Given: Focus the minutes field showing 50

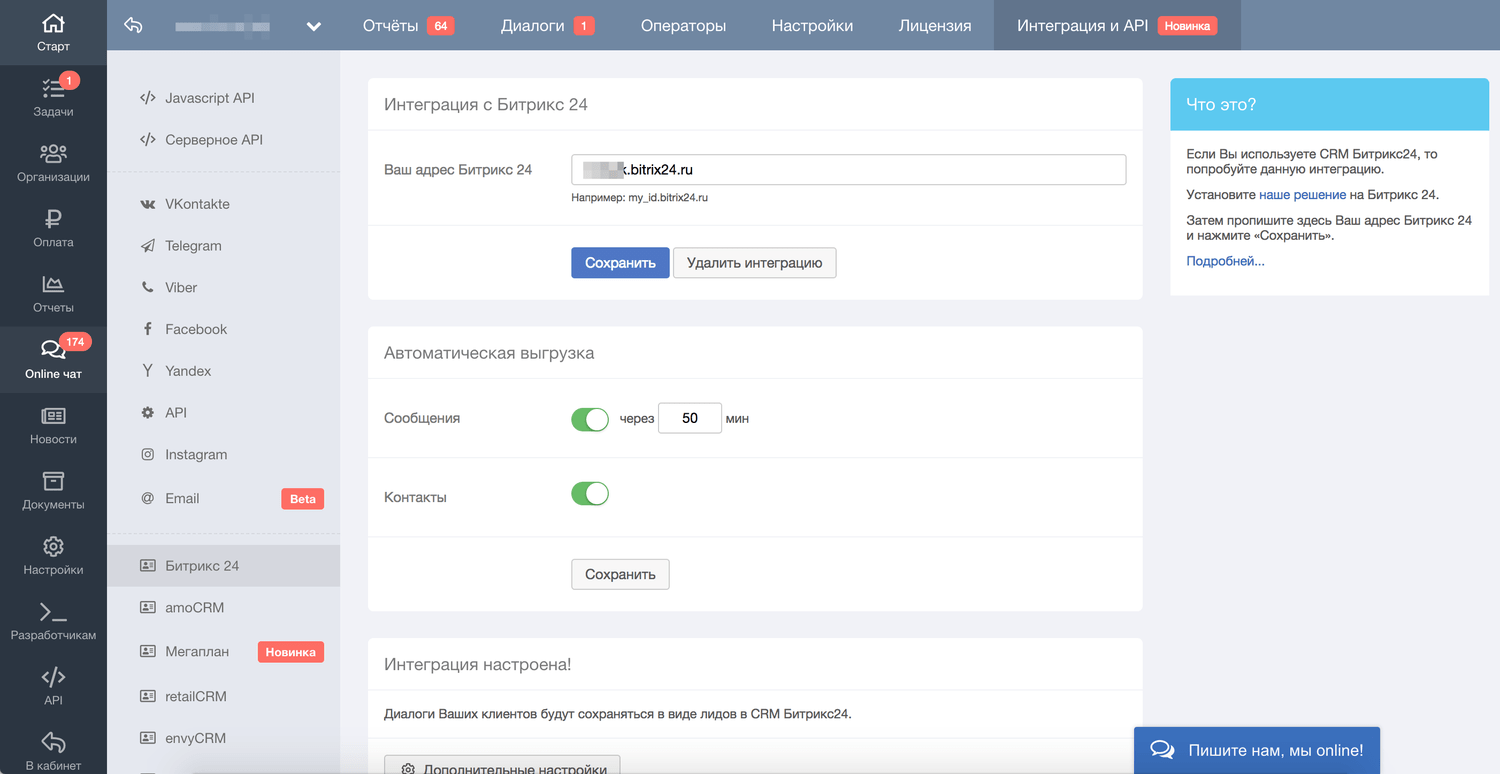Looking at the screenshot, I should point(690,418).
